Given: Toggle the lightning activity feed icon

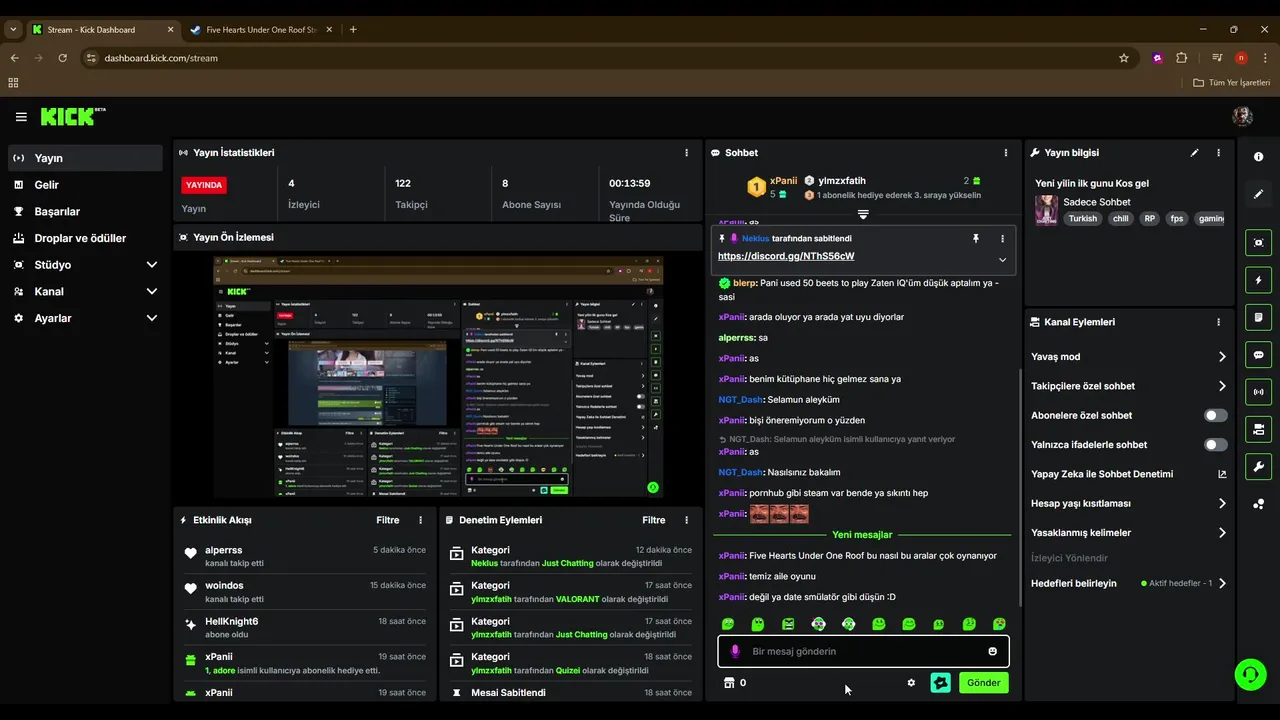Looking at the screenshot, I should [1258, 280].
